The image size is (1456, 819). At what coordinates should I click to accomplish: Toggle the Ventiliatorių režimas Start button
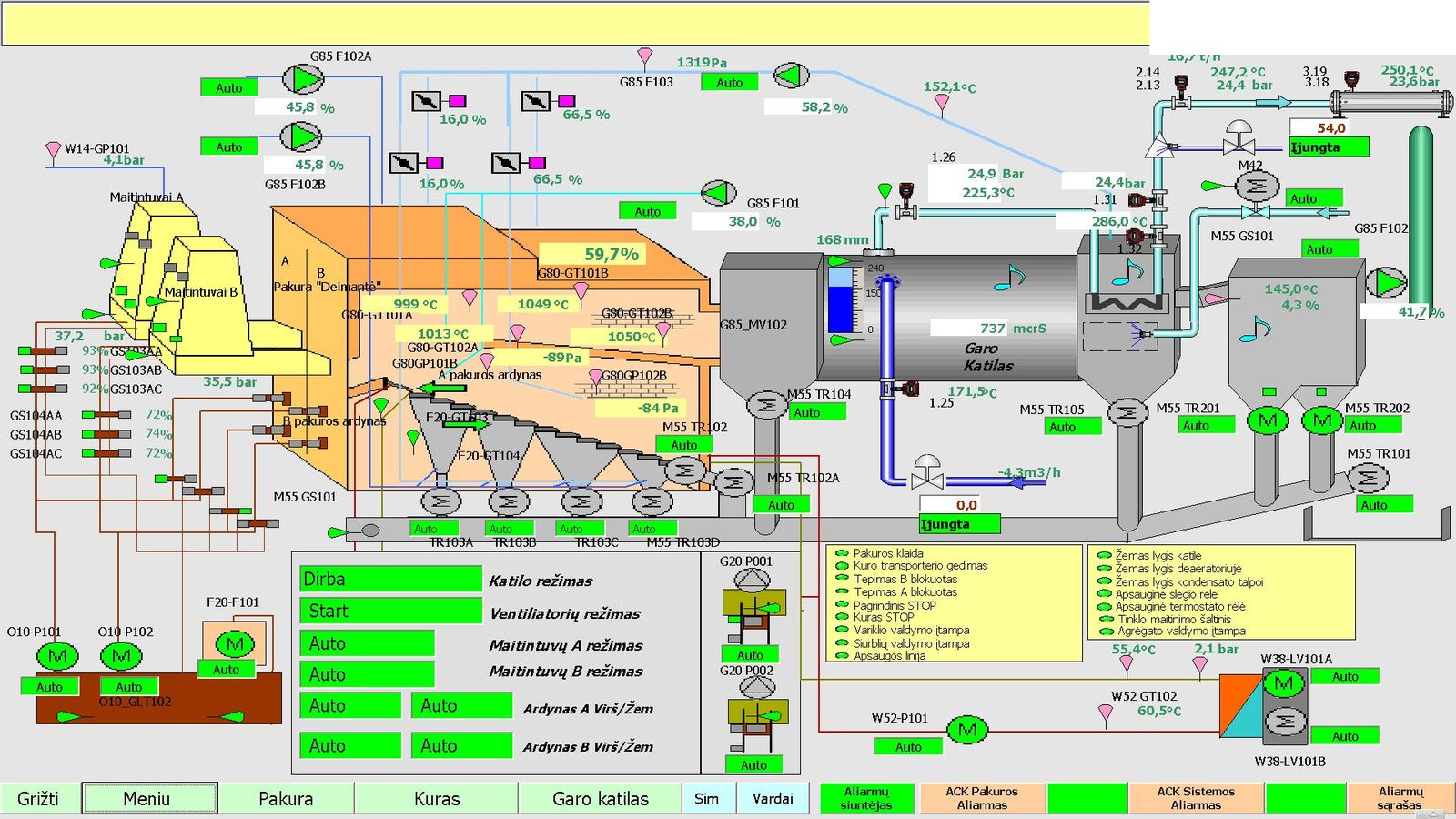pyautogui.click(x=390, y=611)
